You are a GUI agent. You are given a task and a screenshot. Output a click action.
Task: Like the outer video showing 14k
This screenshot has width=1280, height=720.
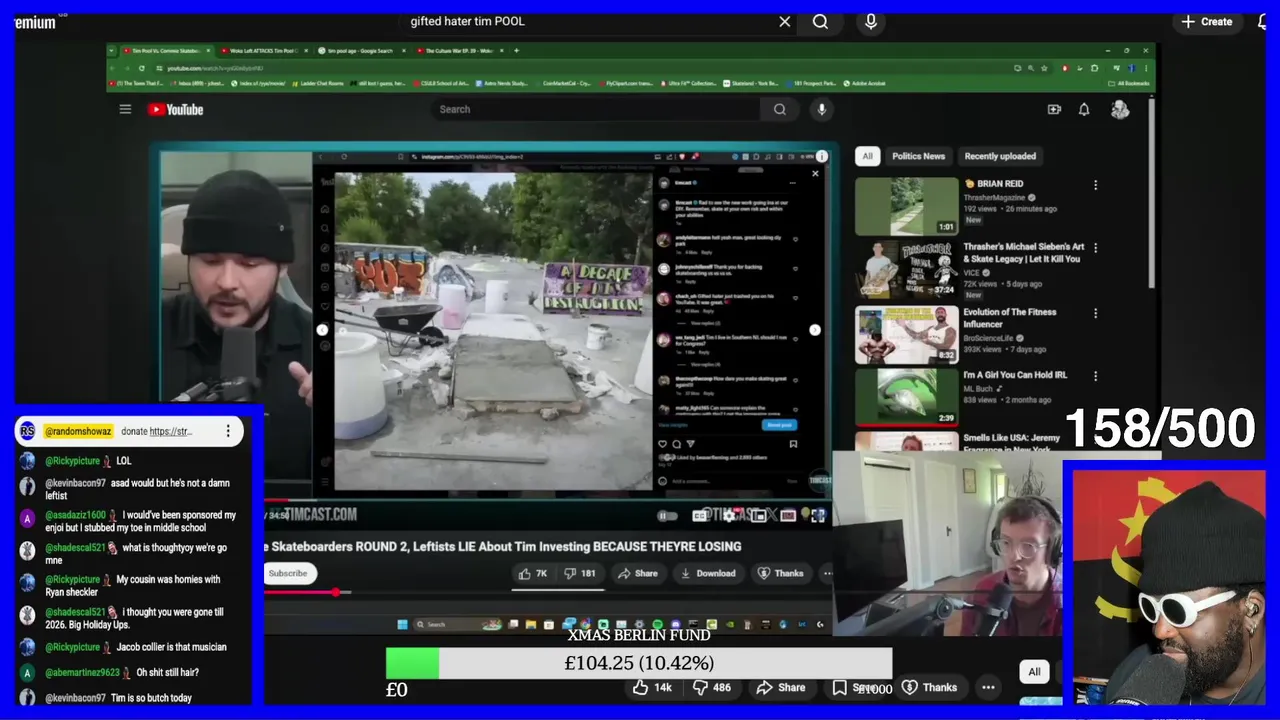click(651, 687)
